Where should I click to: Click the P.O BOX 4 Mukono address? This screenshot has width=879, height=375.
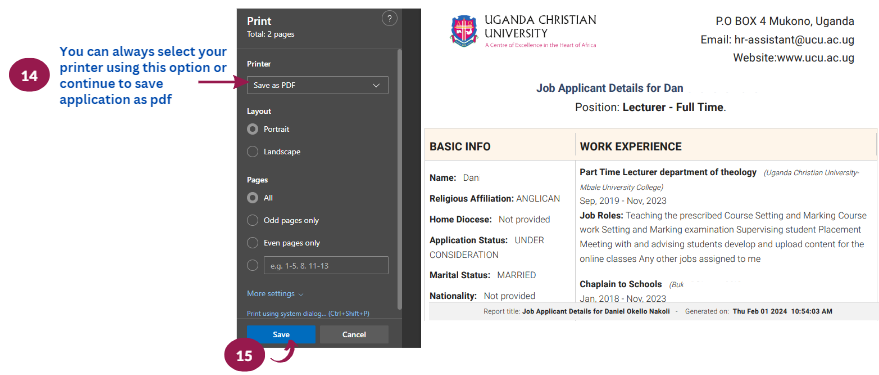[x=785, y=22]
